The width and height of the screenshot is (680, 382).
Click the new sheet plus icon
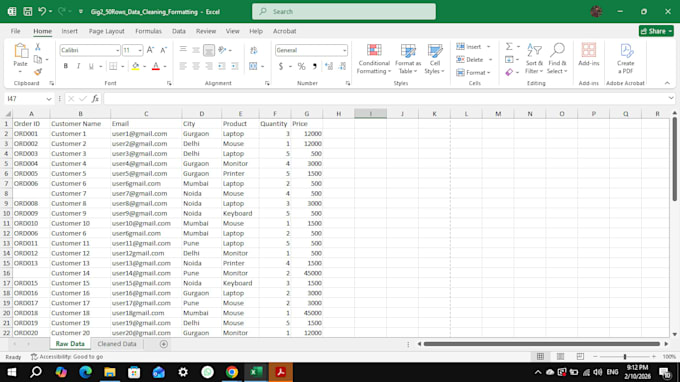coord(163,344)
